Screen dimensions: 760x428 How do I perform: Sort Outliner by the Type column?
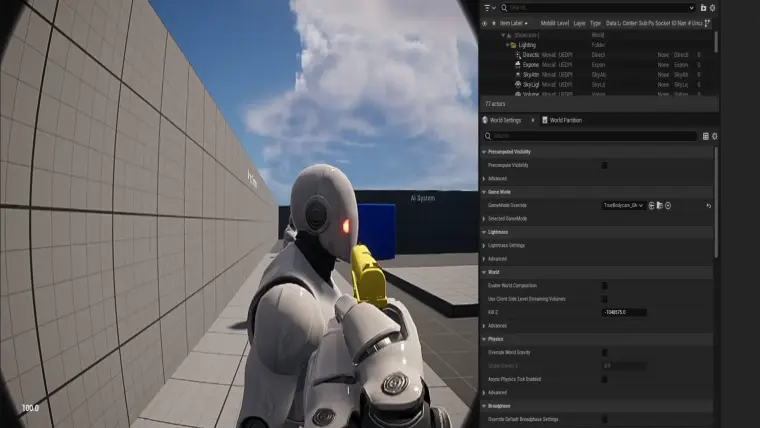pyautogui.click(x=595, y=22)
